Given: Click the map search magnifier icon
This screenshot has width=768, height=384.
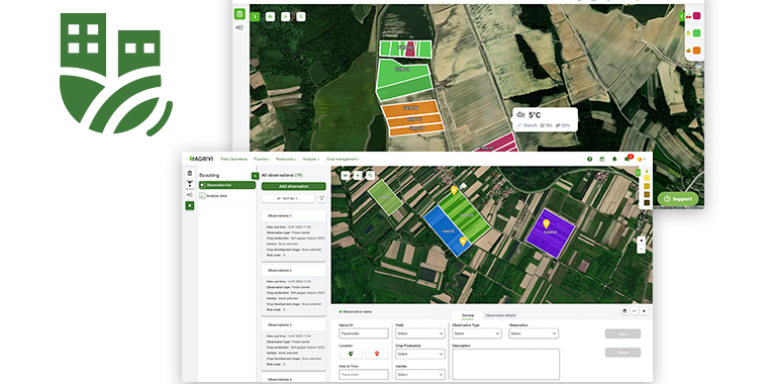Looking at the screenshot, I should [x=370, y=175].
